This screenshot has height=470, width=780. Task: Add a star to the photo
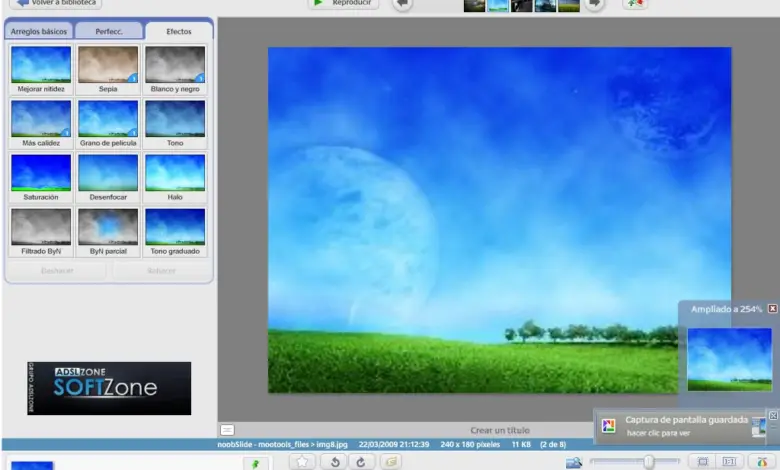coord(302,462)
